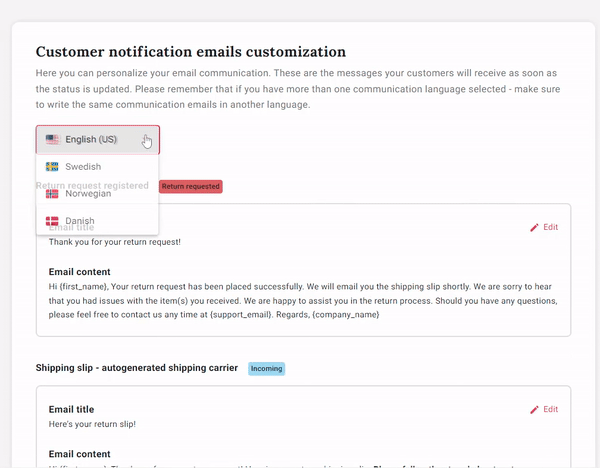
Task: Click the return request email content paragraph
Action: pyautogui.click(x=303, y=301)
